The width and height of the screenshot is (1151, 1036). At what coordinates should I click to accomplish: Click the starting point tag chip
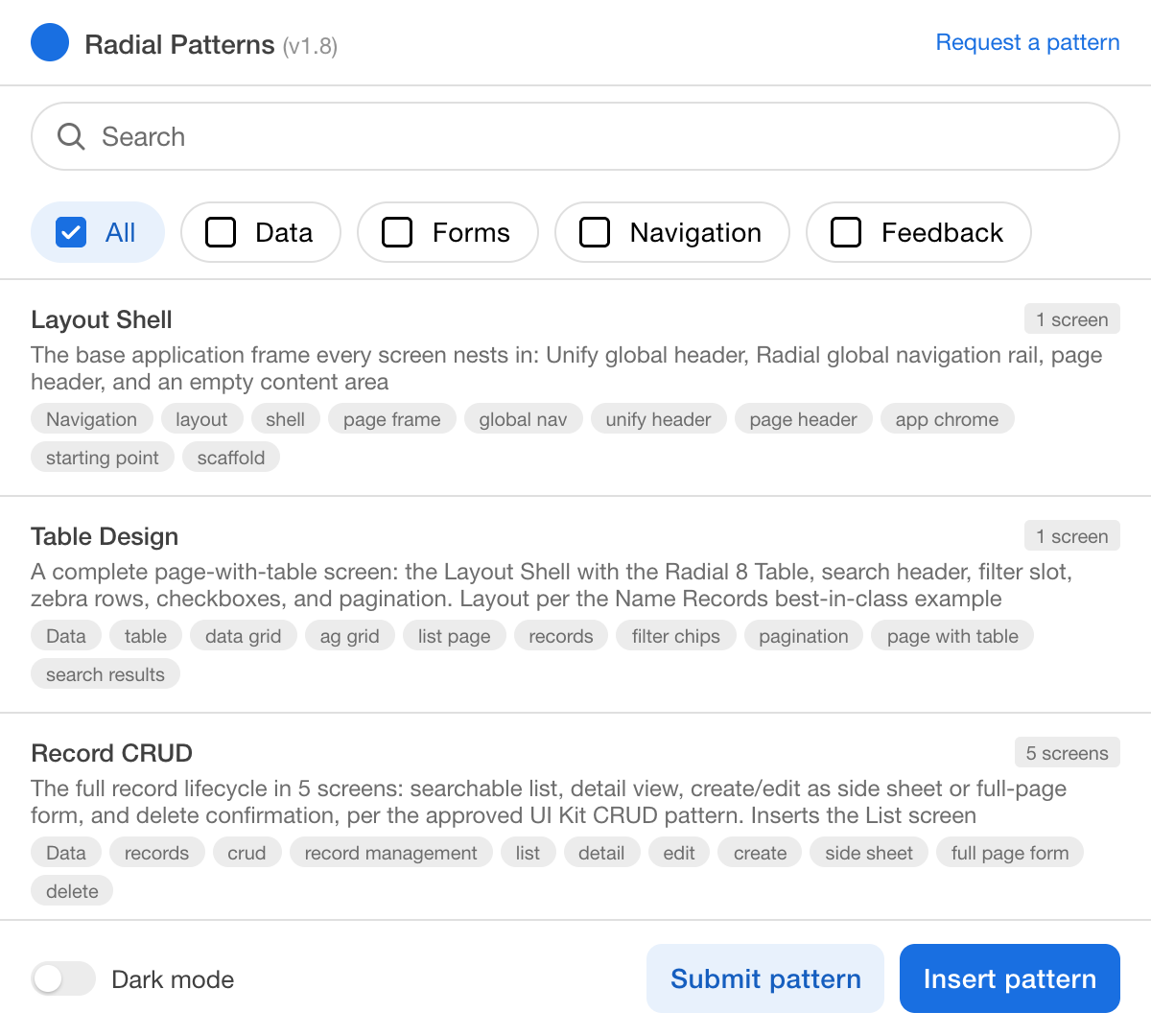click(x=103, y=458)
